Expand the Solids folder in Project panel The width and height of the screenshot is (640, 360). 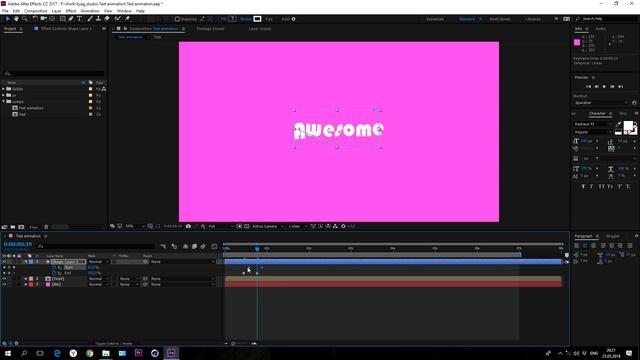coord(4,89)
